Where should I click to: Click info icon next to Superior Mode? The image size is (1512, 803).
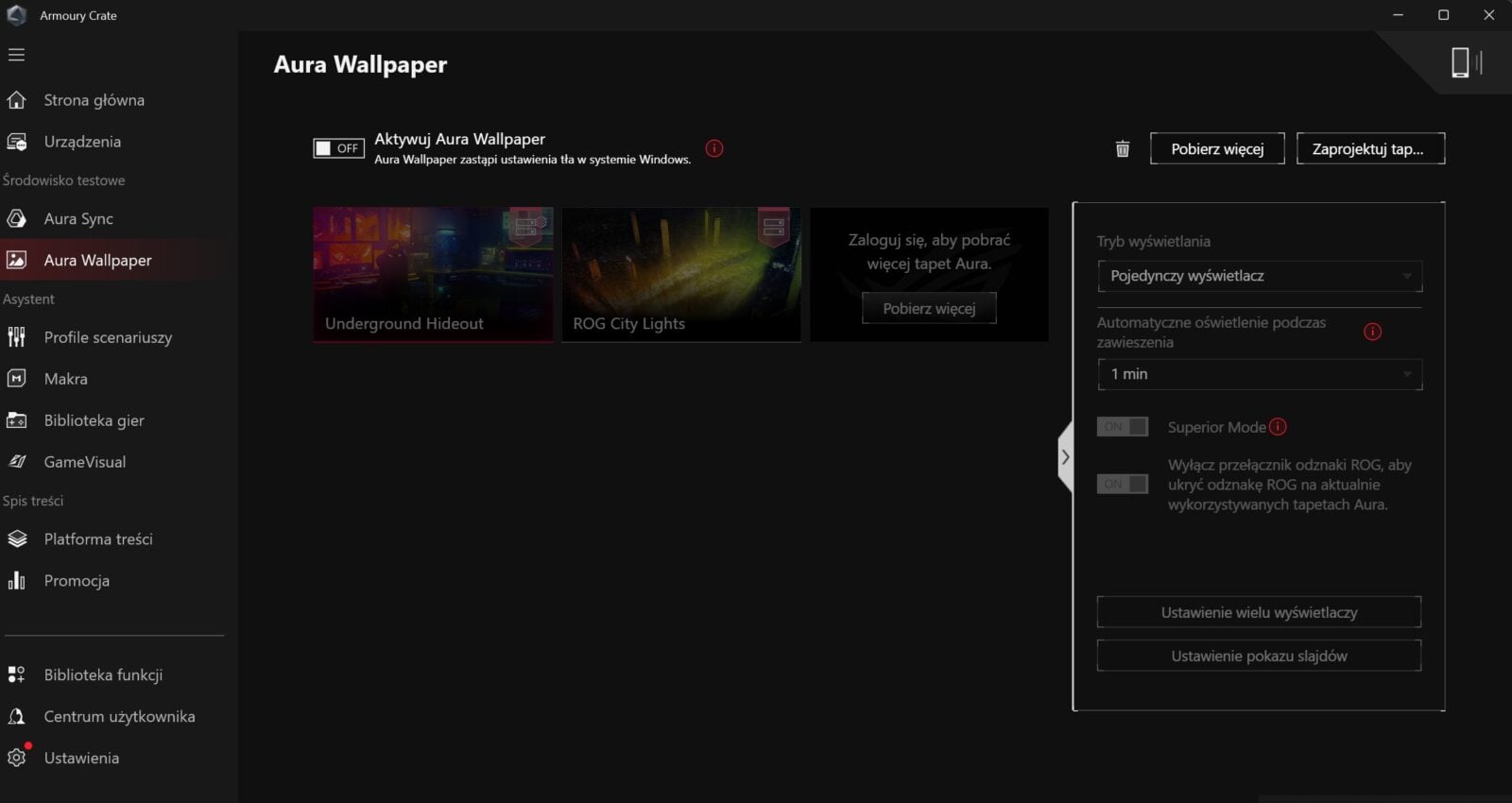point(1278,427)
